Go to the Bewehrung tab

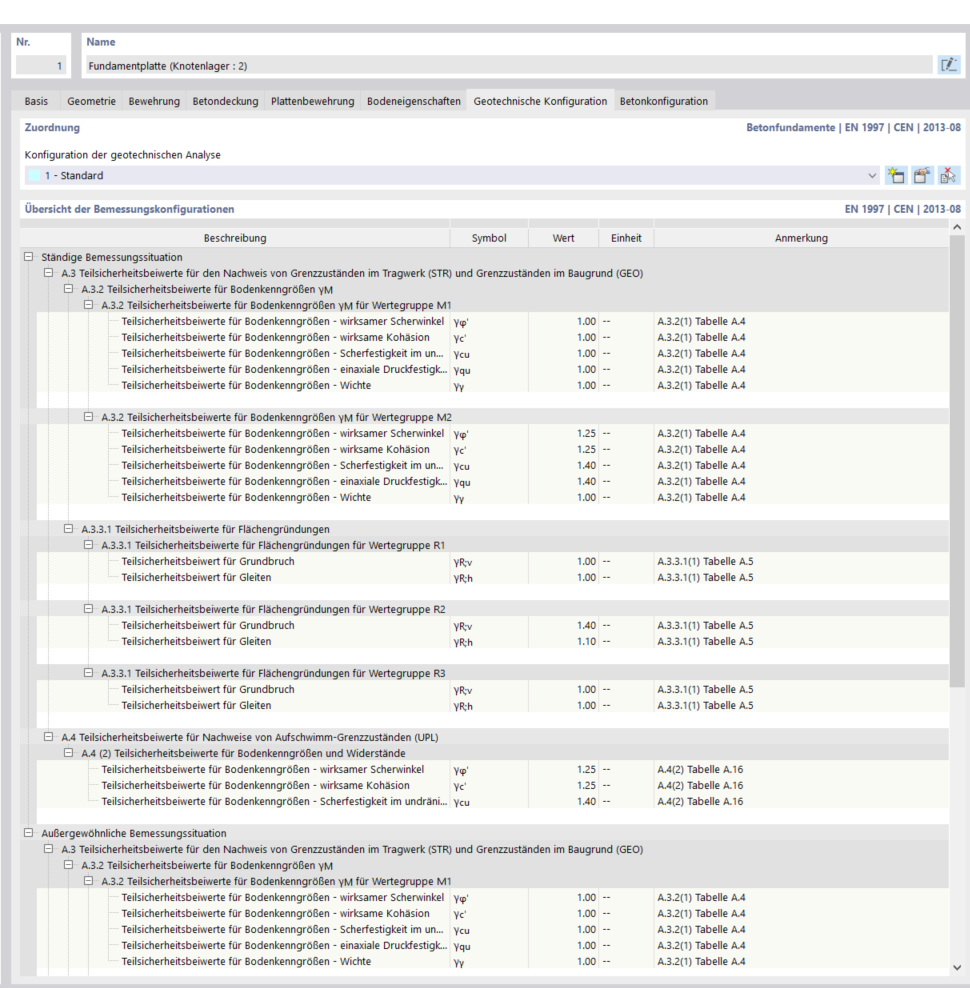tap(154, 101)
